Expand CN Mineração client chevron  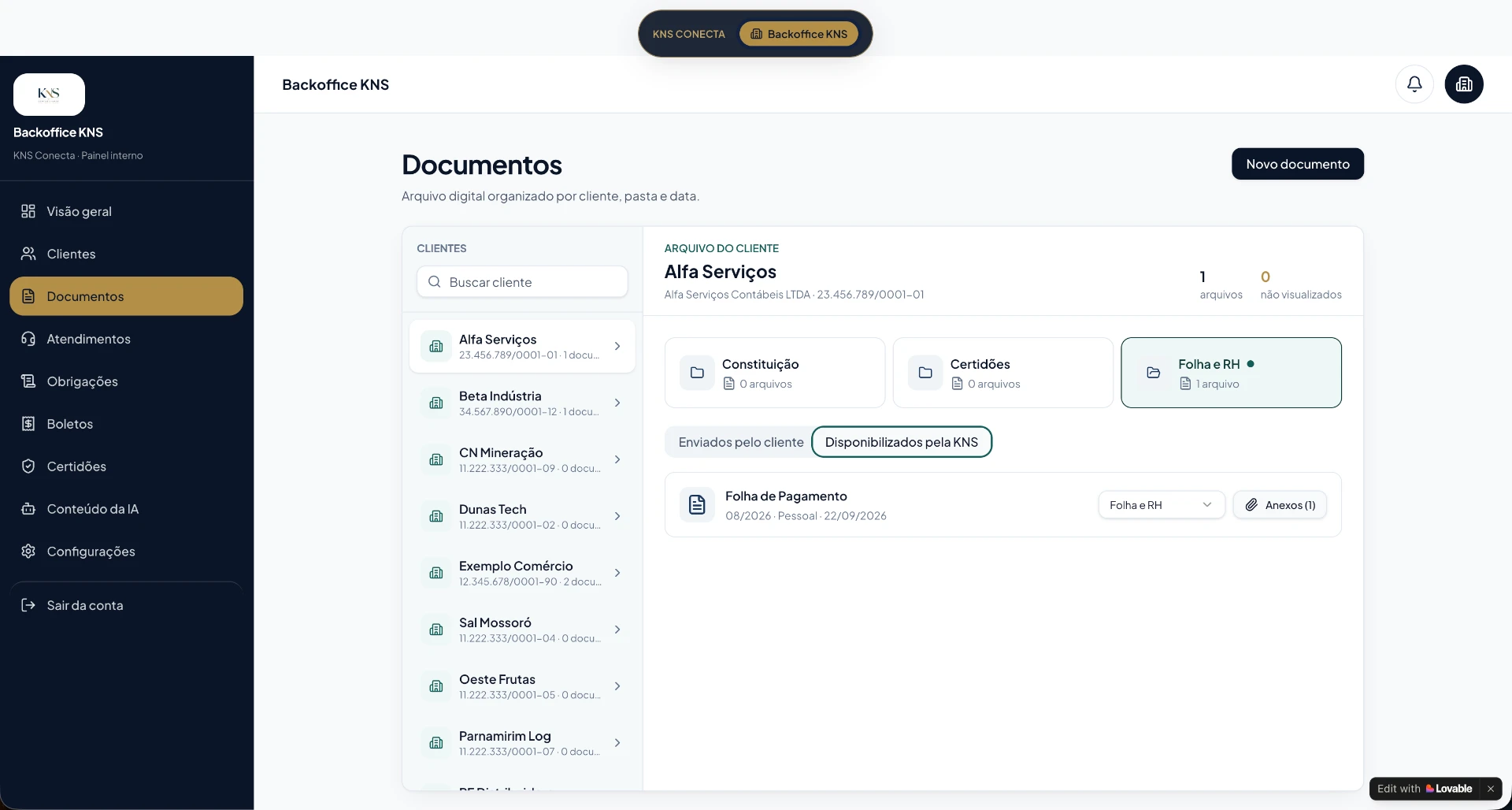(x=617, y=459)
